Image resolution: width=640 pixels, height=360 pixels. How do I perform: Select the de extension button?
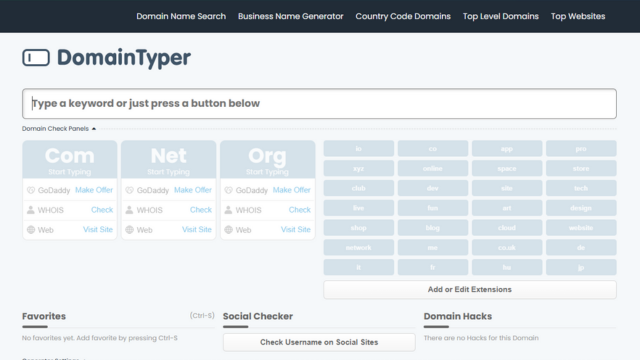pos(581,247)
